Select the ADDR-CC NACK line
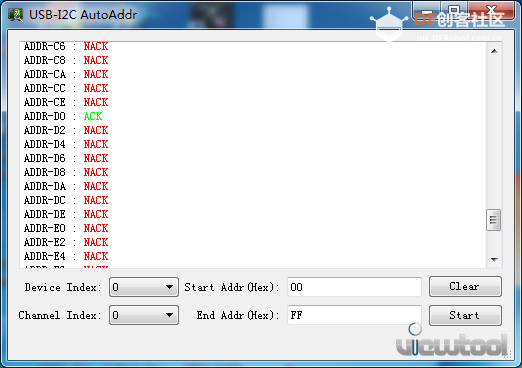This screenshot has height=368, width=522. pos(66,88)
